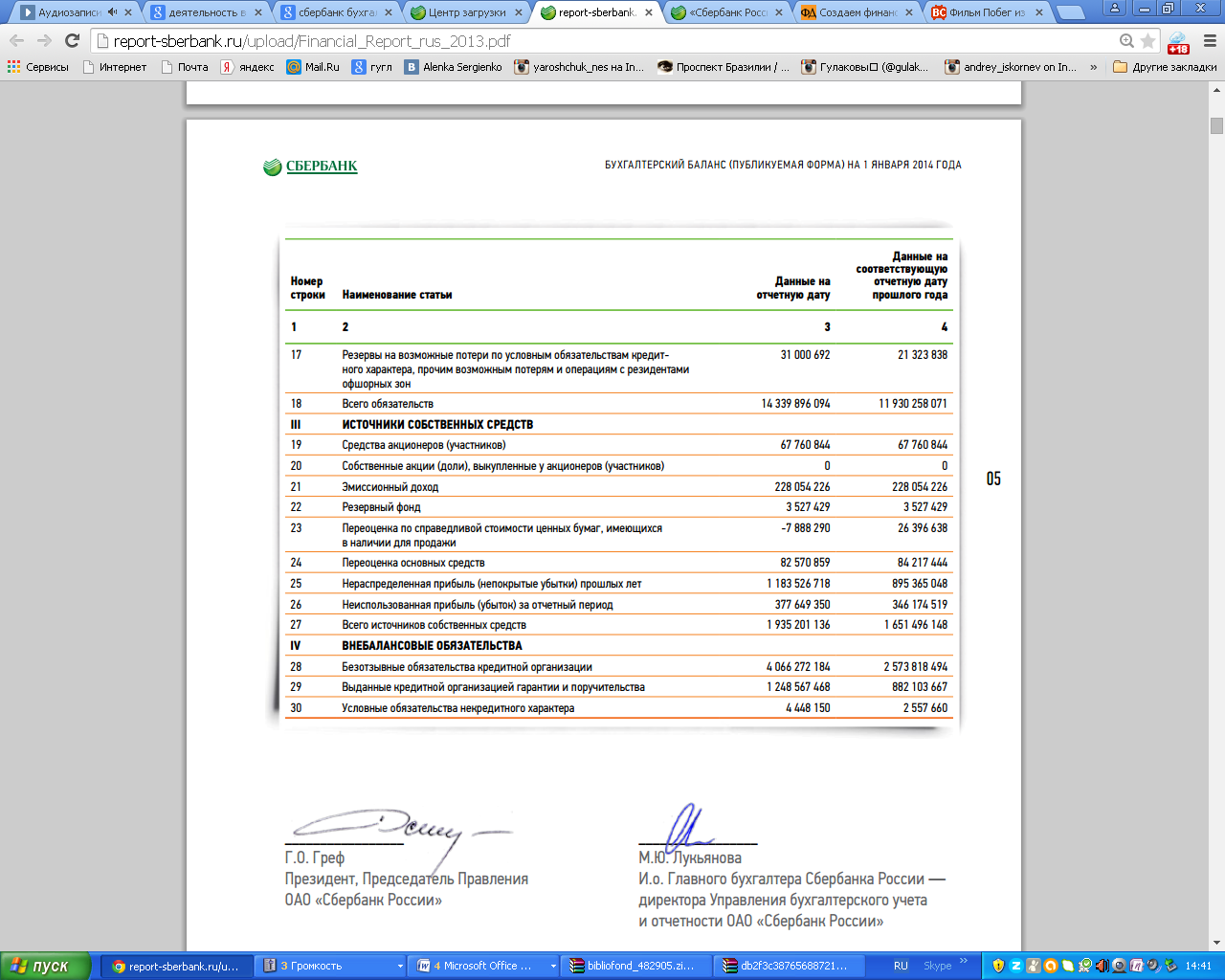Open the grey sound speaker tray icon
Viewport: 1225px width, 980px height.
coord(1153,966)
